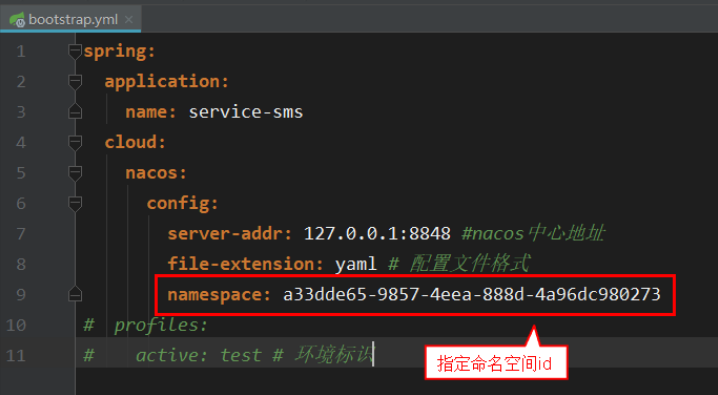Click line number 1 in gutter

21,51
